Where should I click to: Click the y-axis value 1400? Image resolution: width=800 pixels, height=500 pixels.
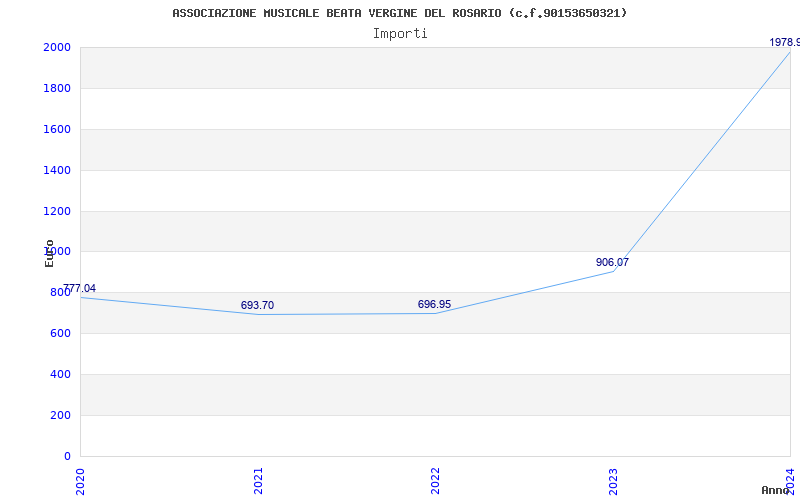click(57, 170)
